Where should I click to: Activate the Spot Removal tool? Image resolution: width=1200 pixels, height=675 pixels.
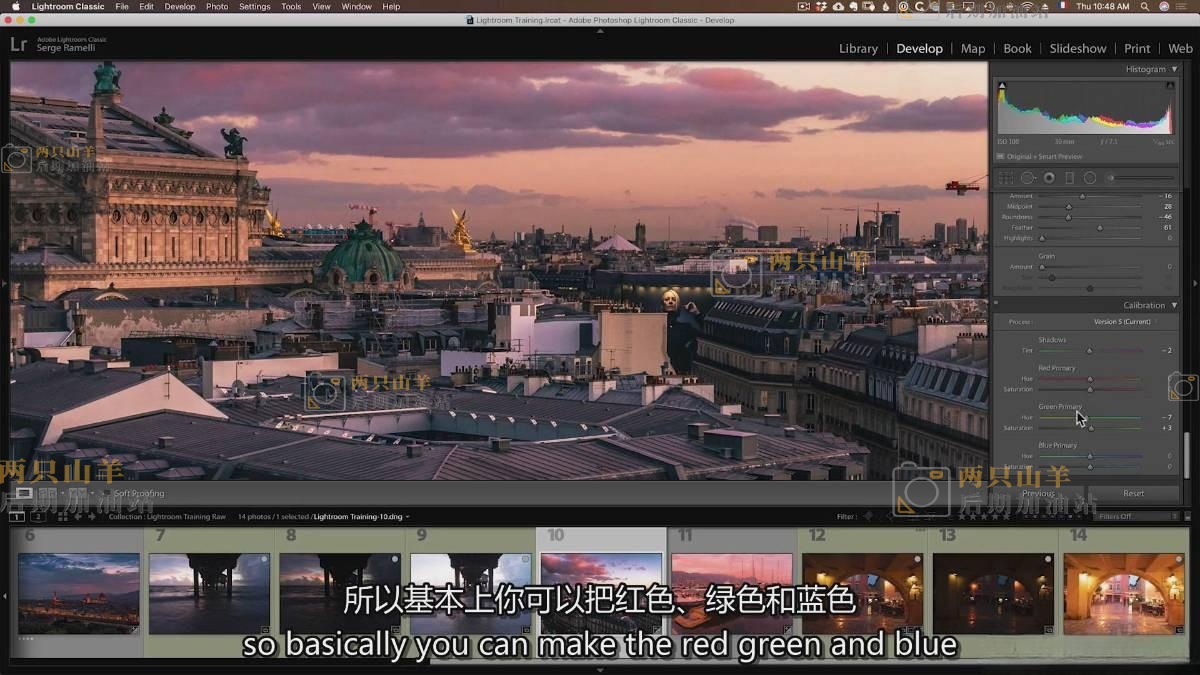[x=1027, y=178]
